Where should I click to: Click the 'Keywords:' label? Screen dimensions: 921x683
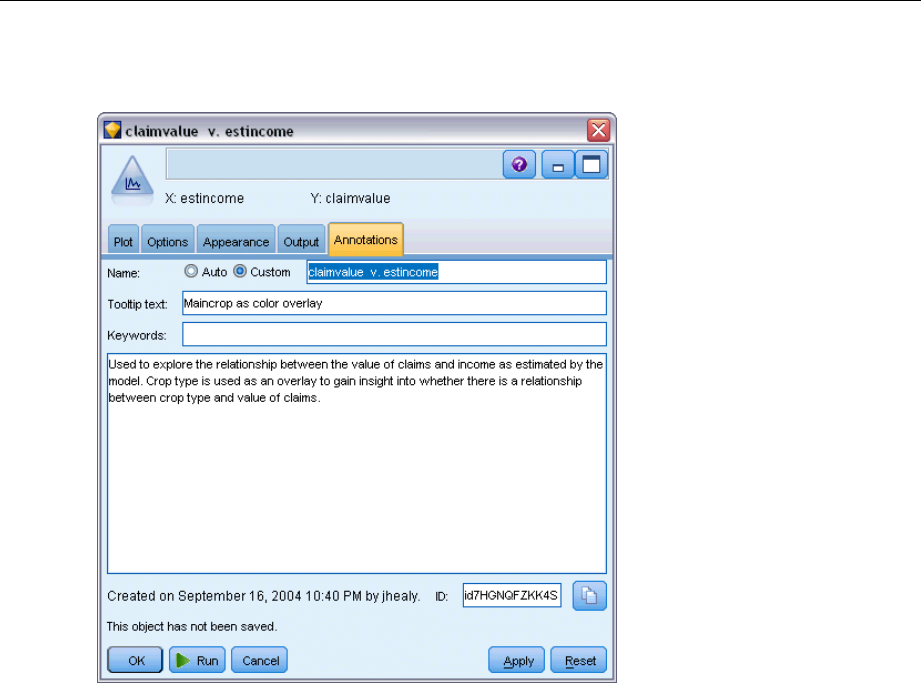click(x=137, y=335)
